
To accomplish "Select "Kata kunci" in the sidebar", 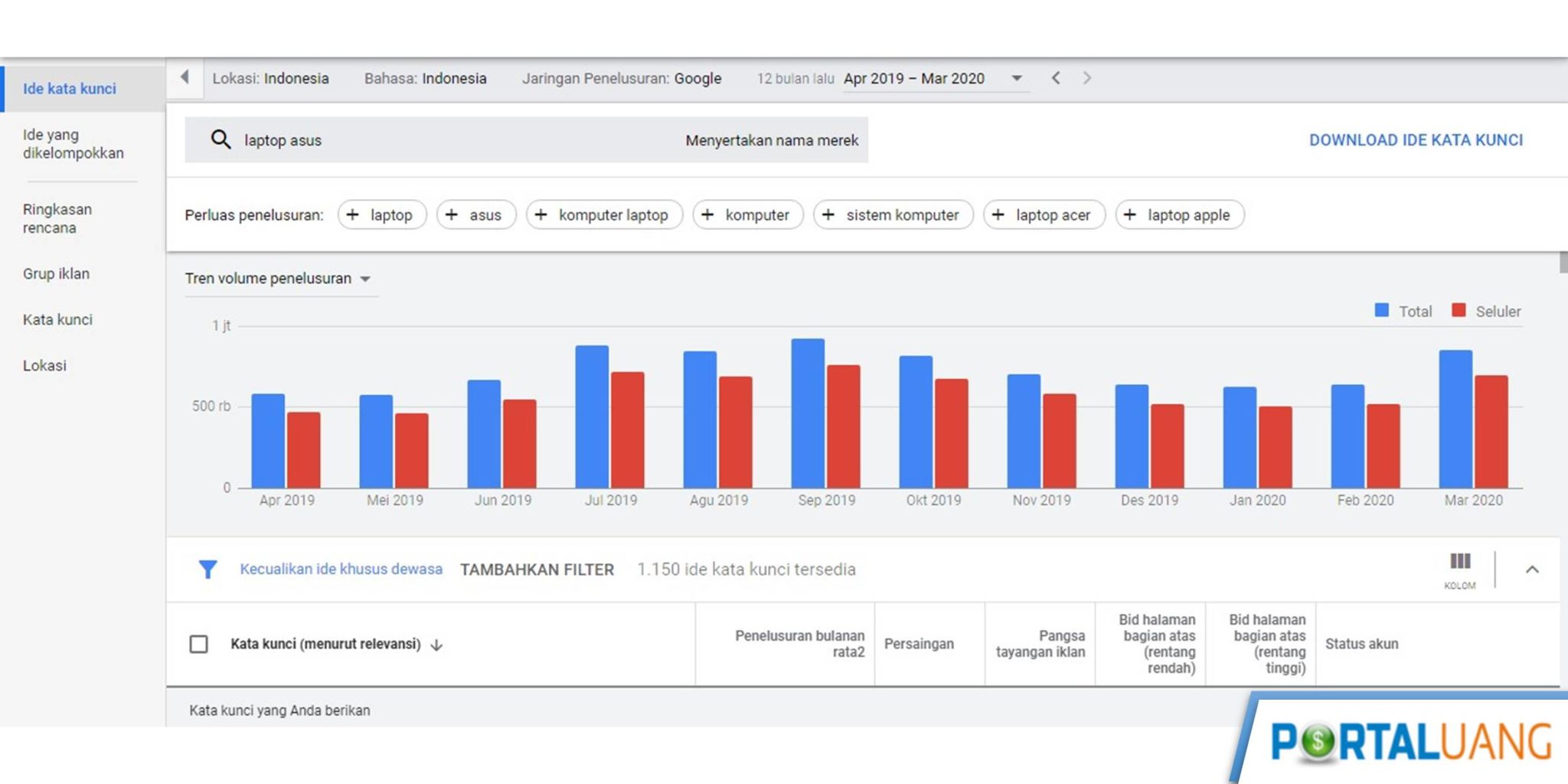I will 57,319.
